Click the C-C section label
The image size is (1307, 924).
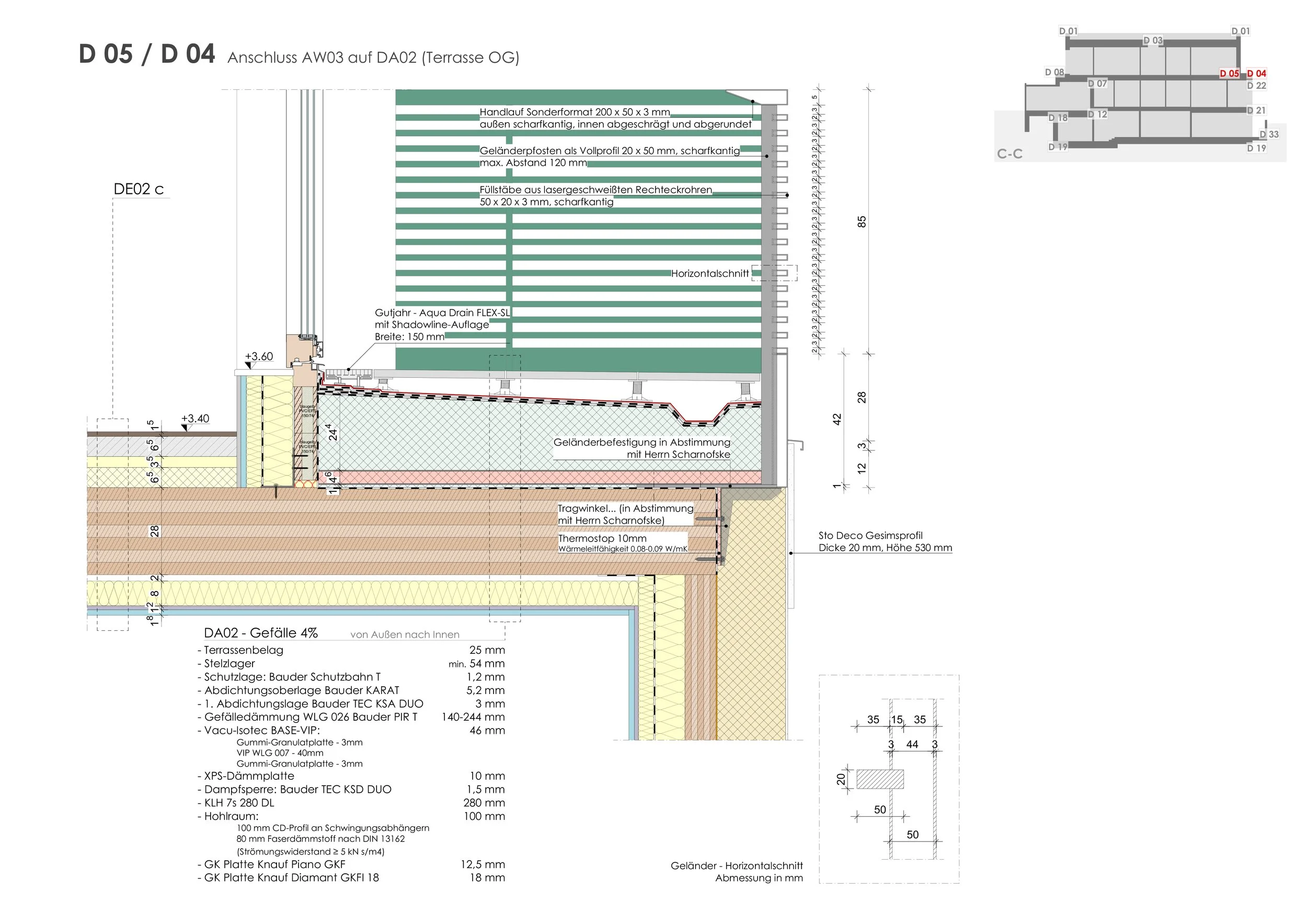click(1010, 154)
